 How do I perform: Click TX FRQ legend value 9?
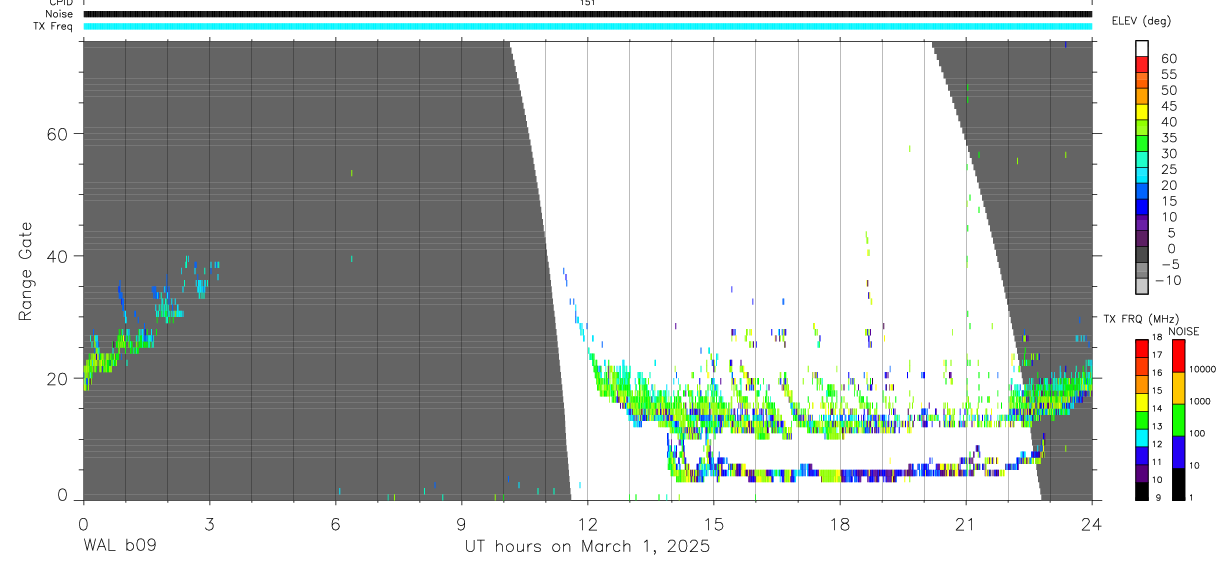(1158, 497)
